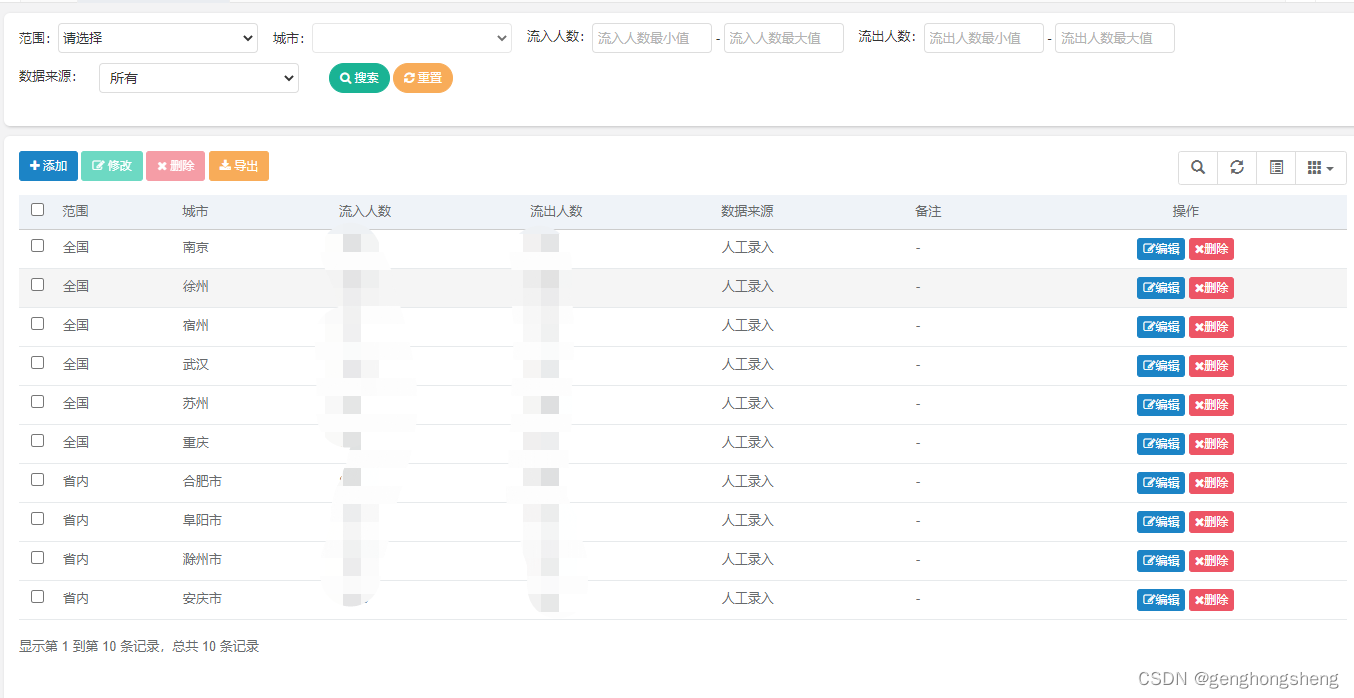The image size is (1354, 698).
Task: Open the columns grid icon dropdown
Action: 1320,167
